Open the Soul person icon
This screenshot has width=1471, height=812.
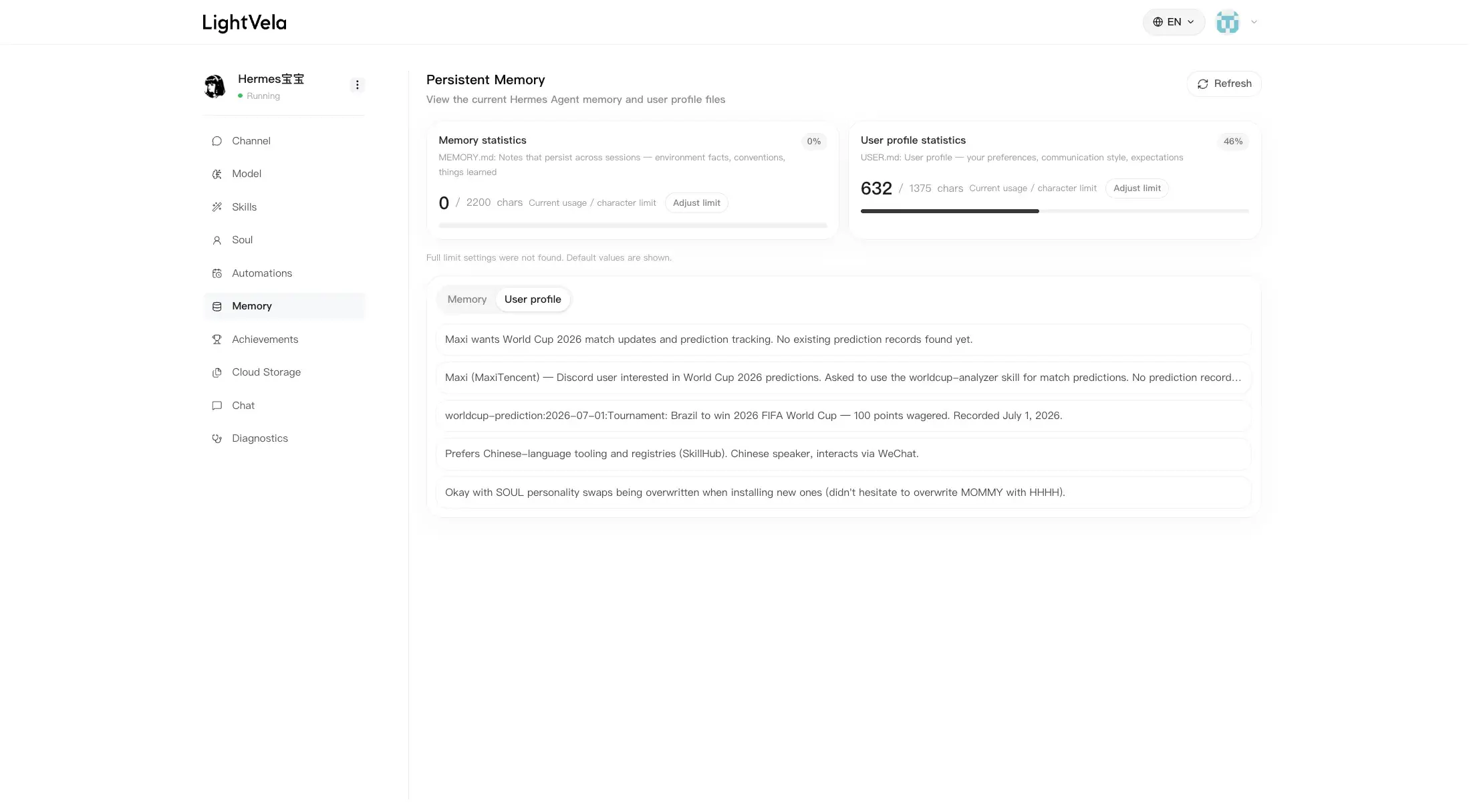tap(217, 240)
